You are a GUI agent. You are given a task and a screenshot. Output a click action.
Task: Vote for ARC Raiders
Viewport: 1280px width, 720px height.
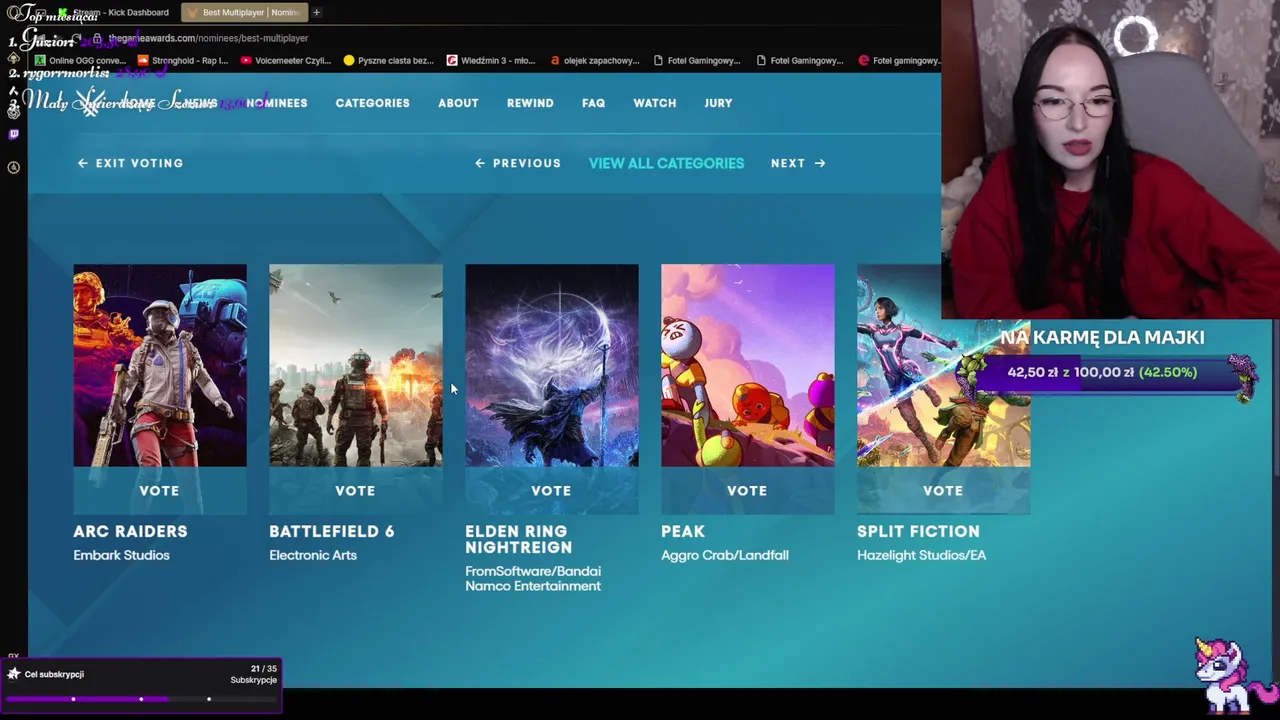pyautogui.click(x=160, y=491)
